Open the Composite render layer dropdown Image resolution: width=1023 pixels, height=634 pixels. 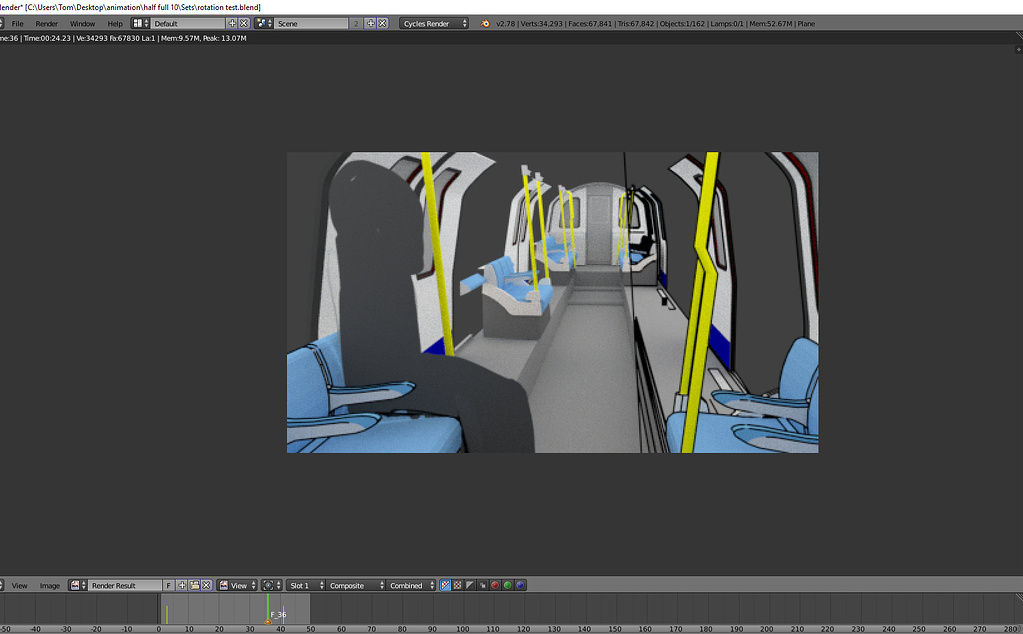tap(356, 586)
